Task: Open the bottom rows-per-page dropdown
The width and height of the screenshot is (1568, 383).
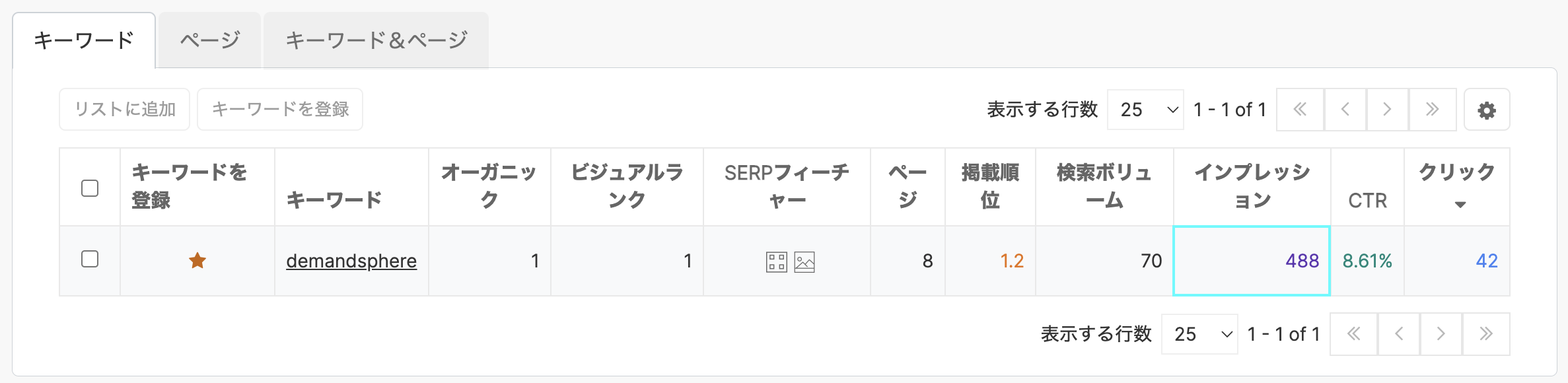Action: click(x=1199, y=334)
